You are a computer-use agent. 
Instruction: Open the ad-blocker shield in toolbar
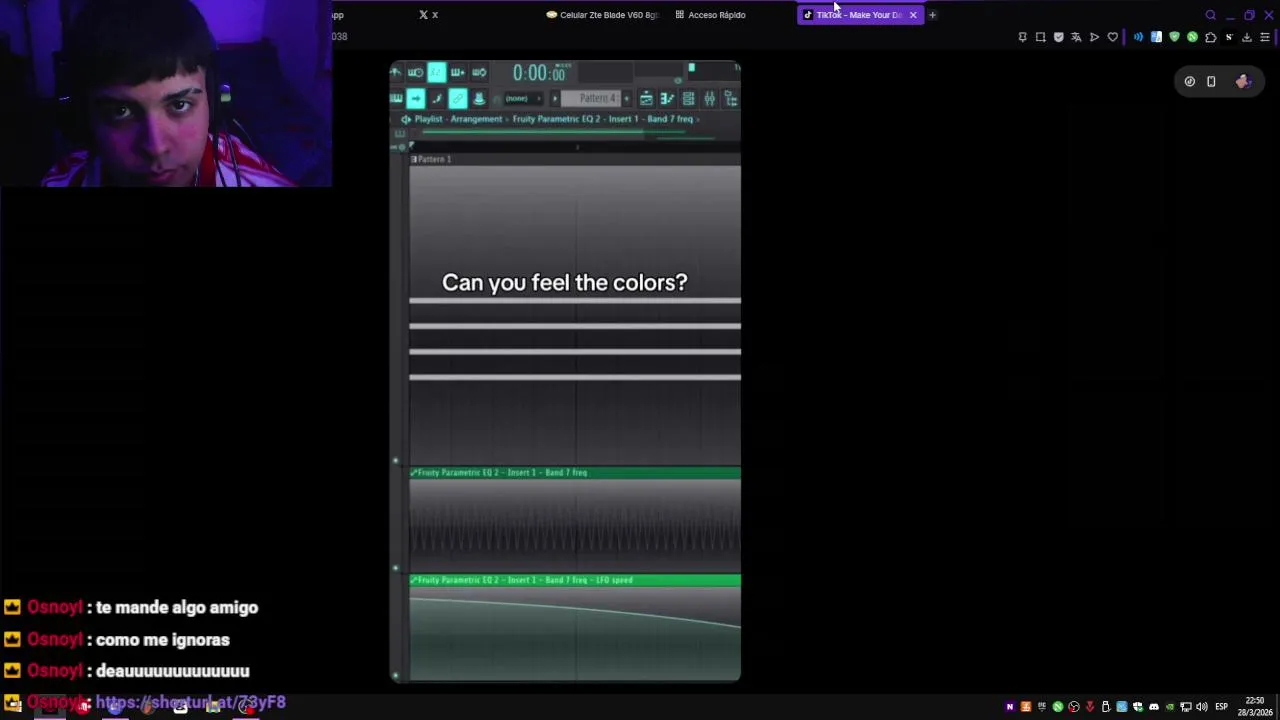click(1058, 37)
